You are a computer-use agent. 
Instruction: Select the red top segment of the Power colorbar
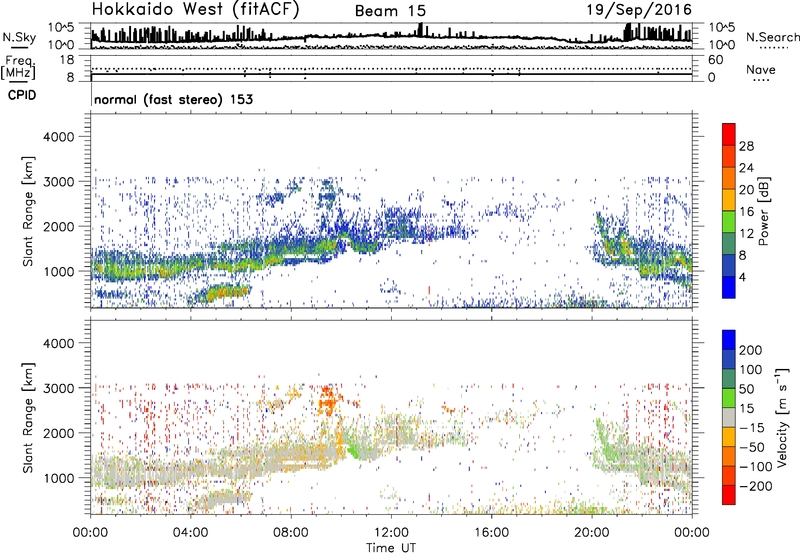click(729, 135)
